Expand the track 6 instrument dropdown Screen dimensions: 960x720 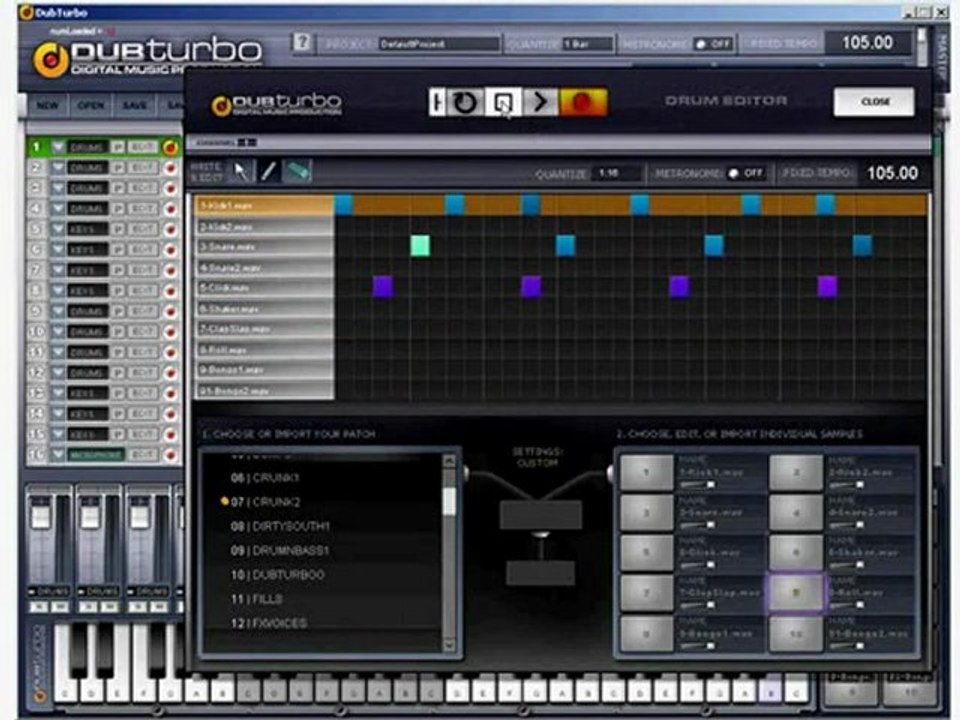click(x=58, y=250)
